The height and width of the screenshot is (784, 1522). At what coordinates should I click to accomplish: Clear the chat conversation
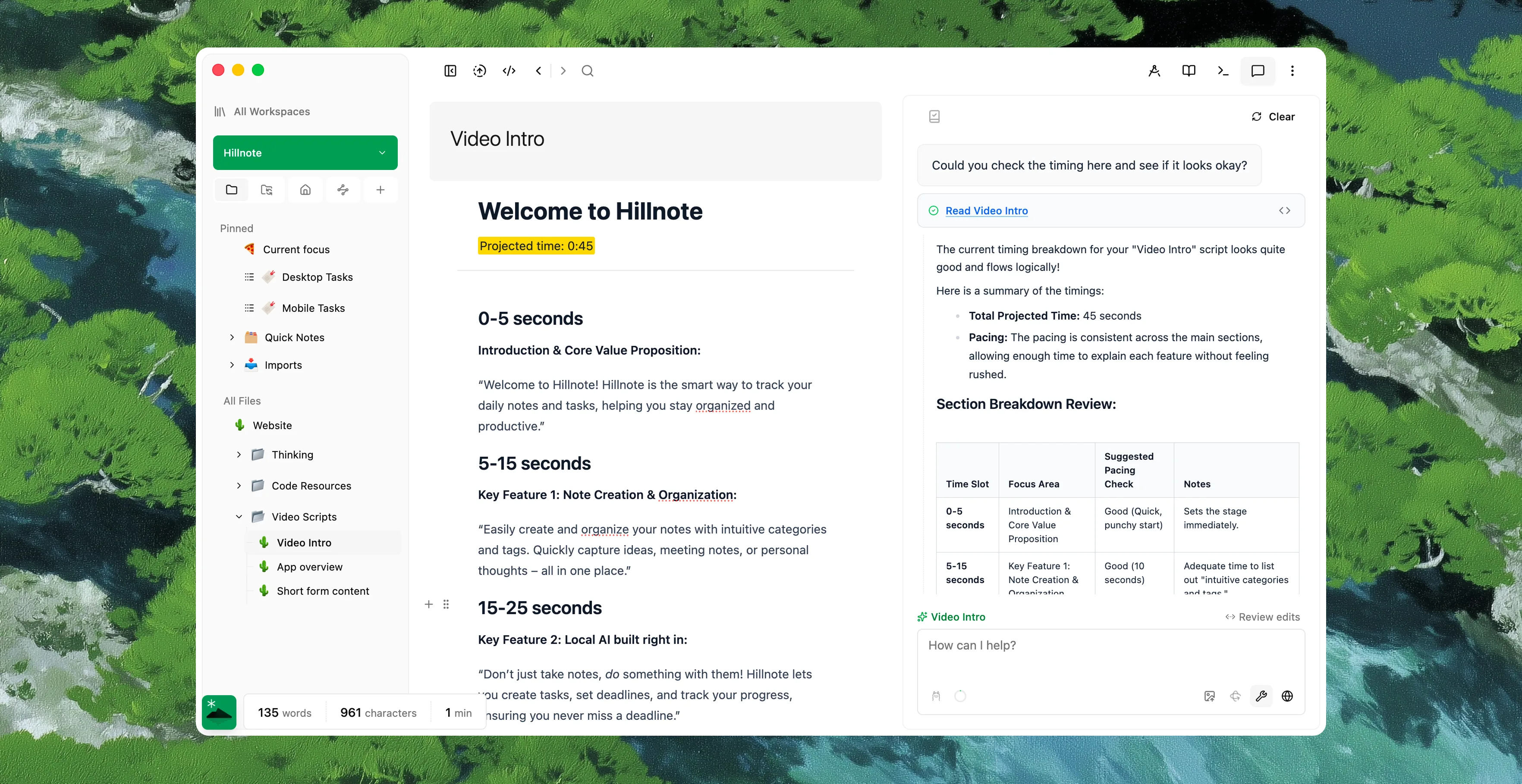[x=1273, y=116]
